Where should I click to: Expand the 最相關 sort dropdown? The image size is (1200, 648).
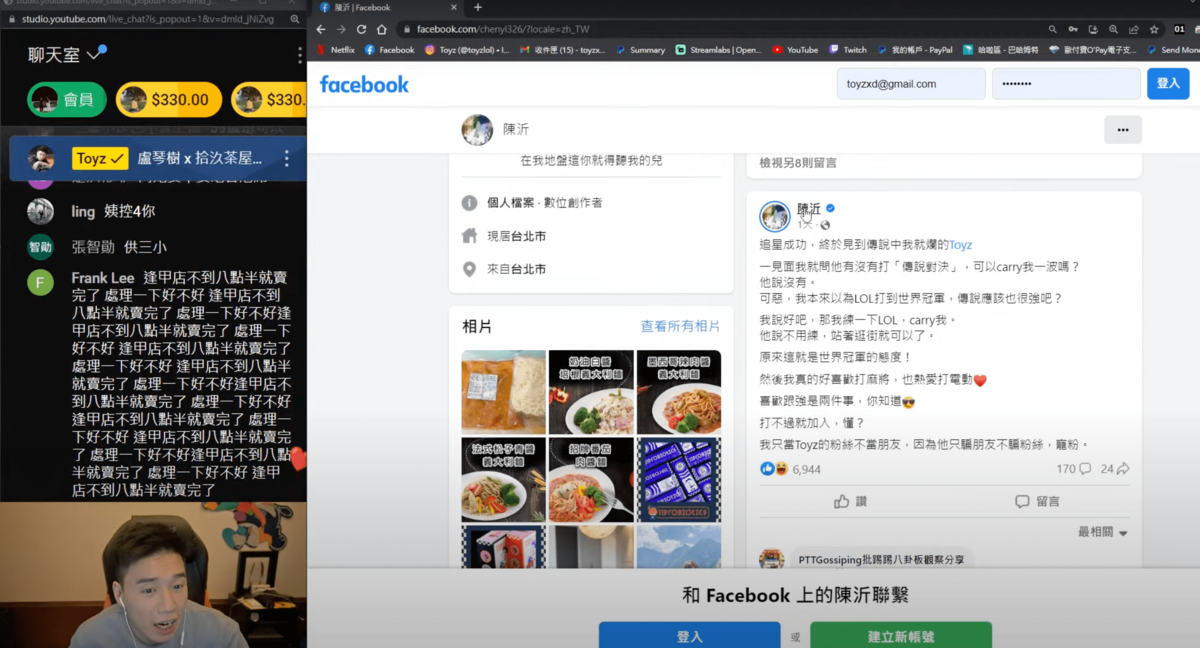(1103, 532)
